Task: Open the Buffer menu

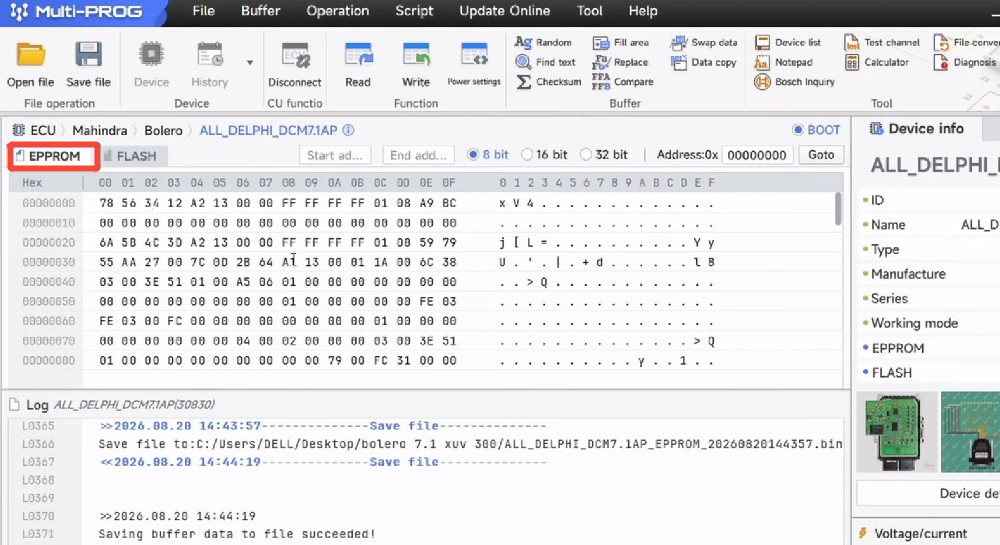Action: [x=260, y=11]
